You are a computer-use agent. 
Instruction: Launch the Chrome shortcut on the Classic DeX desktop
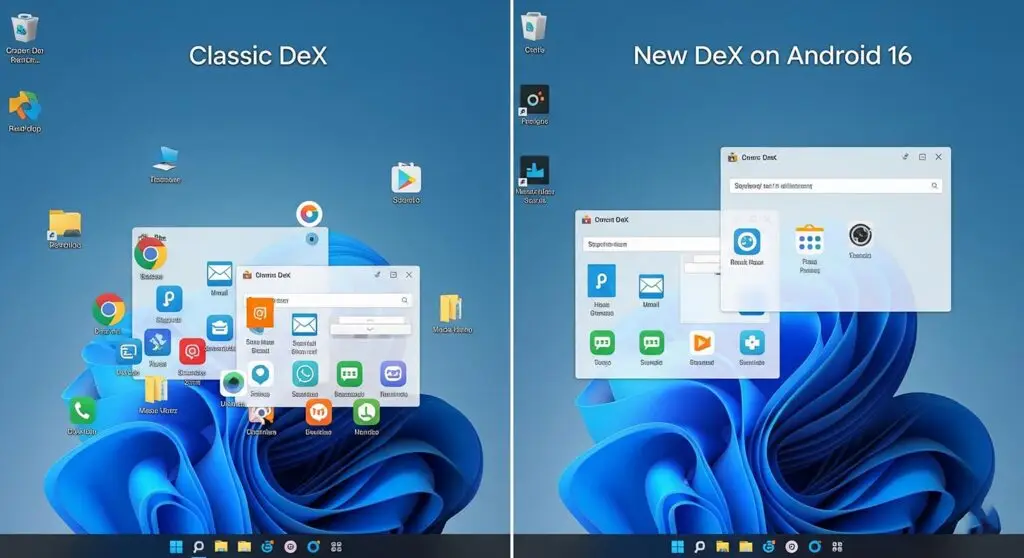pyautogui.click(x=108, y=309)
